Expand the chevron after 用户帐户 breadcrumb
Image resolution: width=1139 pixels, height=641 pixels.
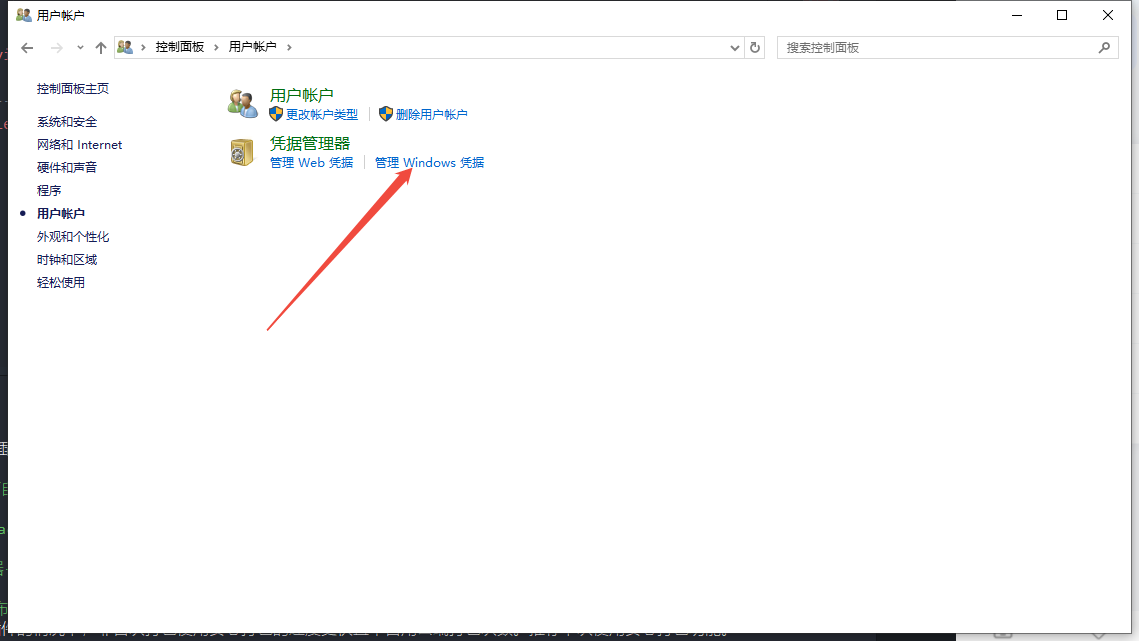[289, 47]
